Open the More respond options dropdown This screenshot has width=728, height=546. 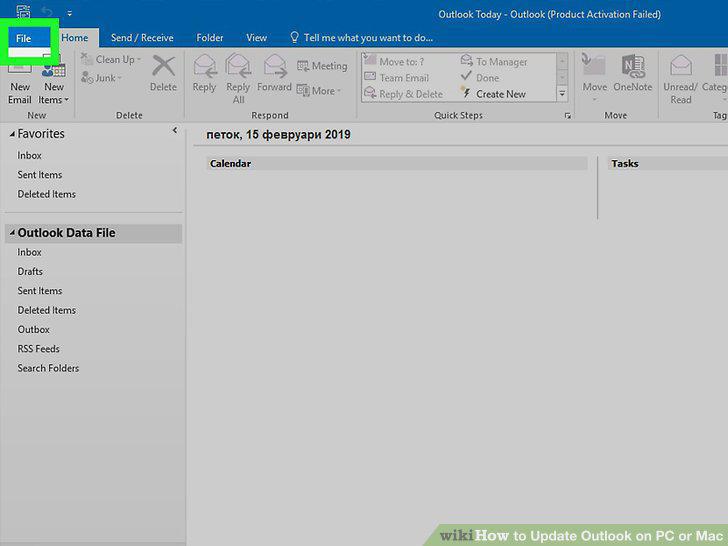319,91
